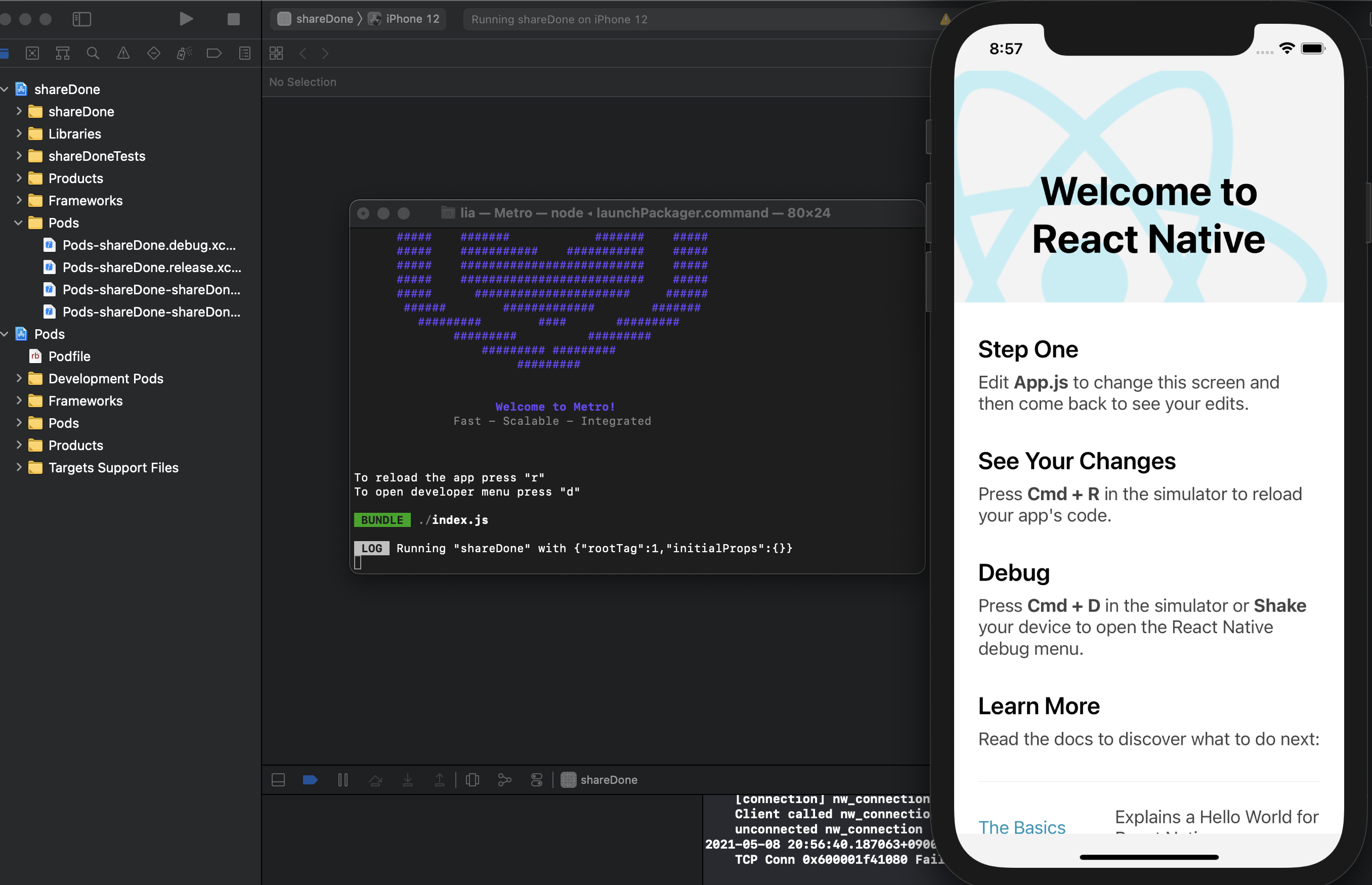This screenshot has width=1372, height=885.
Task: Click the warning icon in activity bar
Action: 945,20
